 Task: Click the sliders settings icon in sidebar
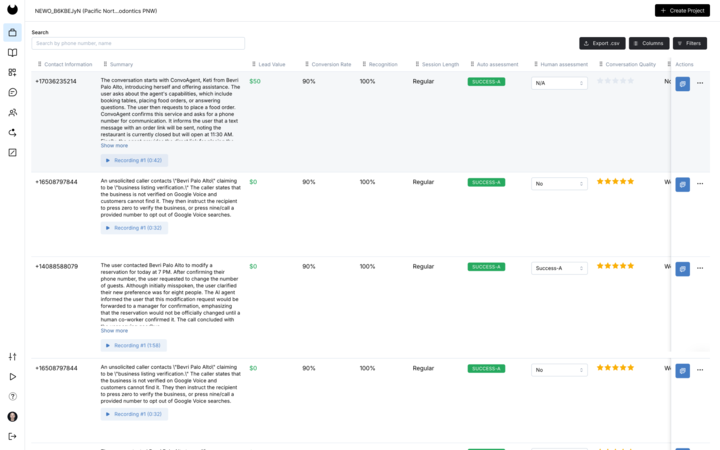[x=12, y=356]
